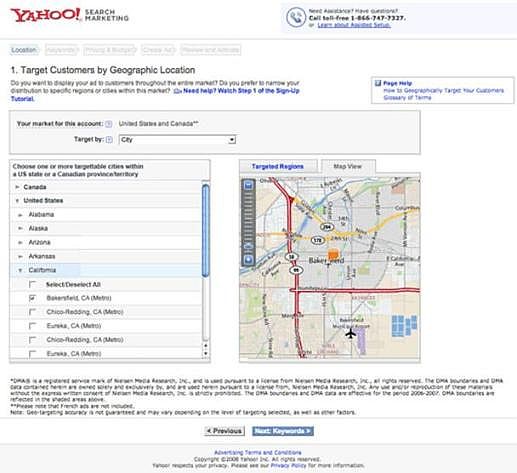Click the map zoom-out button below the slider
Image resolution: width=517 pixels, height=473 pixels.
248,259
